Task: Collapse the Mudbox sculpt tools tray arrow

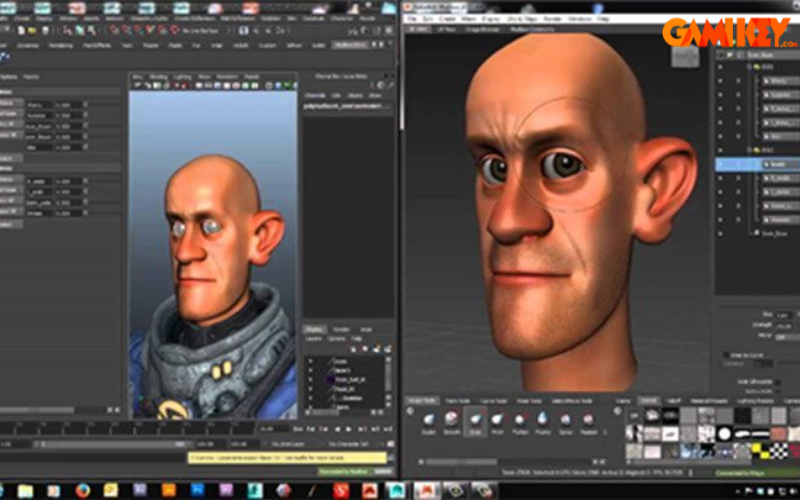Action: click(x=410, y=411)
